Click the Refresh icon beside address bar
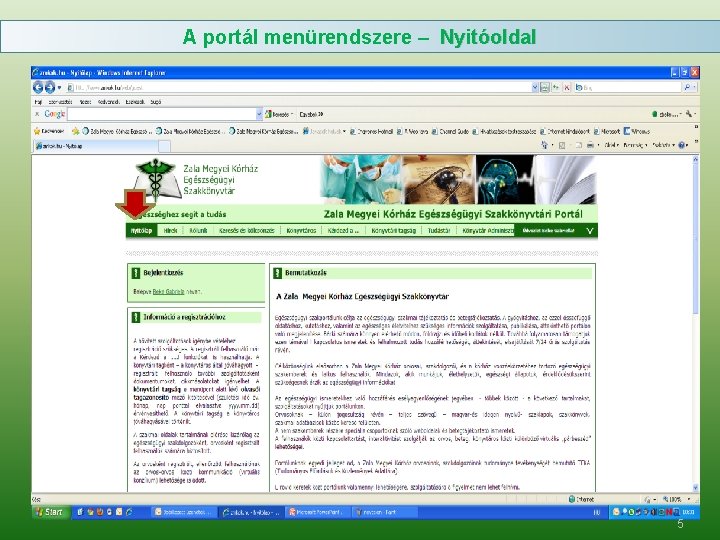The width and height of the screenshot is (720, 540). pyautogui.click(x=557, y=87)
